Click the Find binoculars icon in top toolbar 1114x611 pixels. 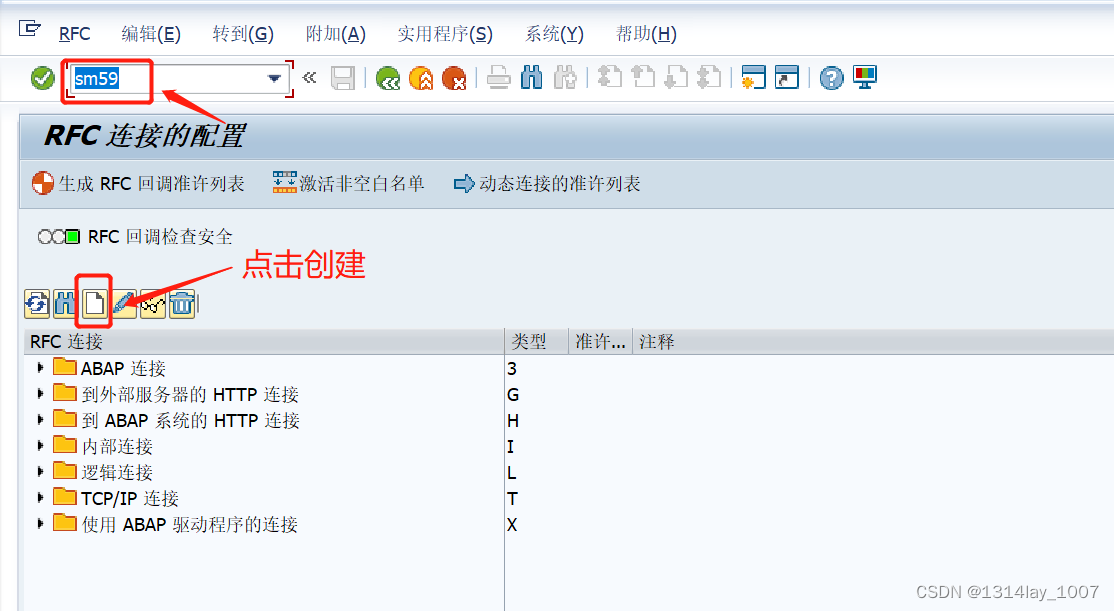click(531, 78)
